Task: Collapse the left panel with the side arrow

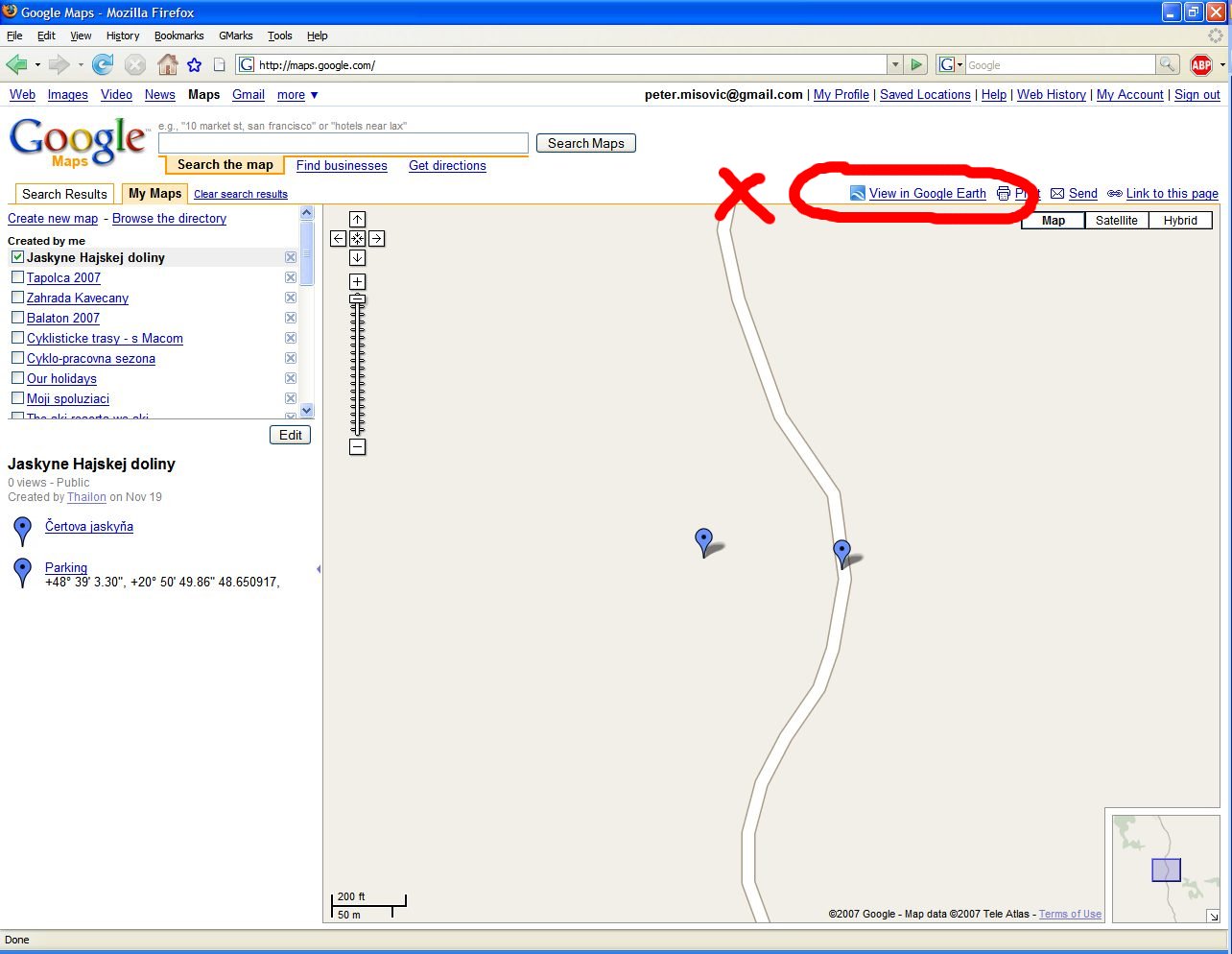Action: [318, 569]
